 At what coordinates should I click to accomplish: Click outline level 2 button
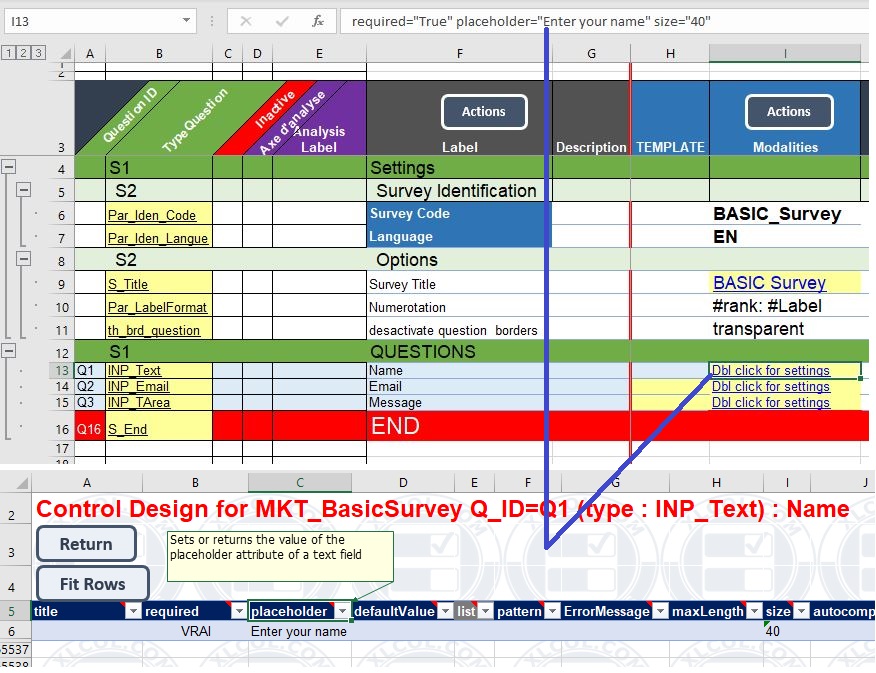(x=23, y=53)
